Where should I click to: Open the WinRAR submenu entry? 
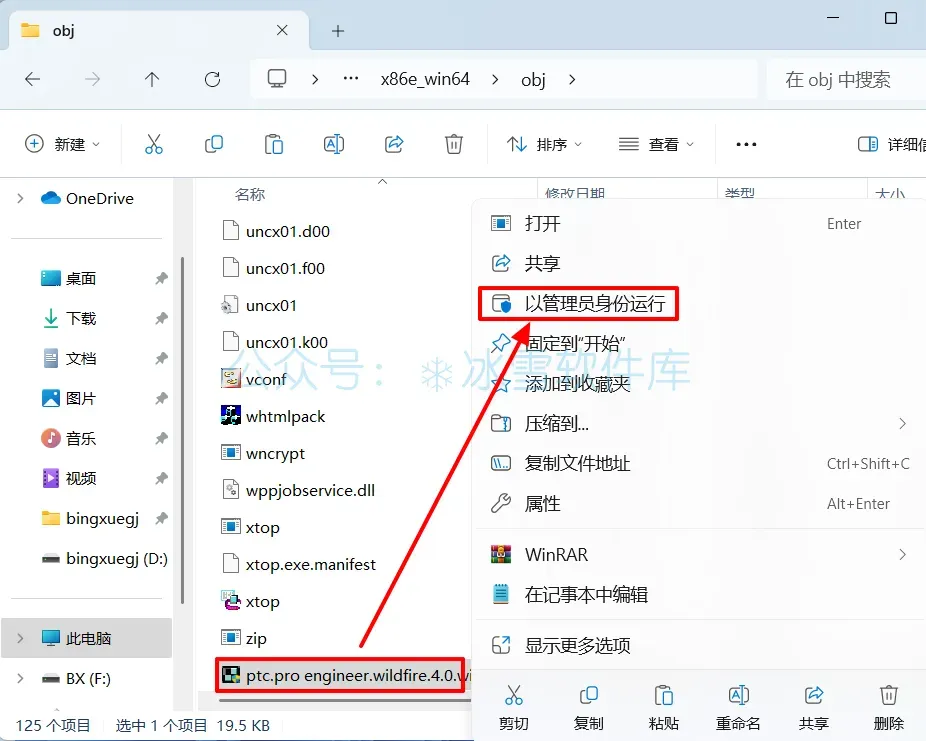(x=700, y=554)
